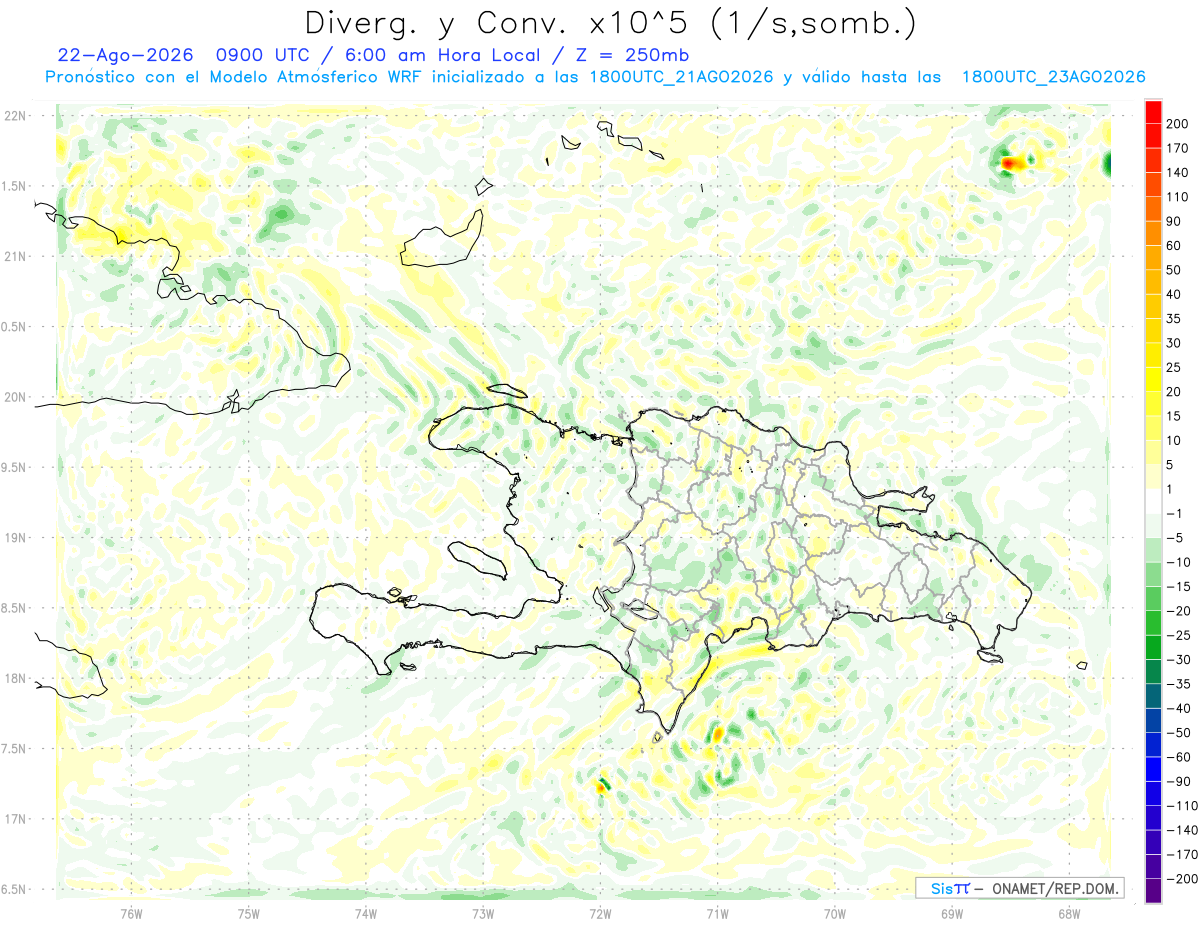
Task: Pick the red top segment of color scale
Action: click(x=1153, y=111)
